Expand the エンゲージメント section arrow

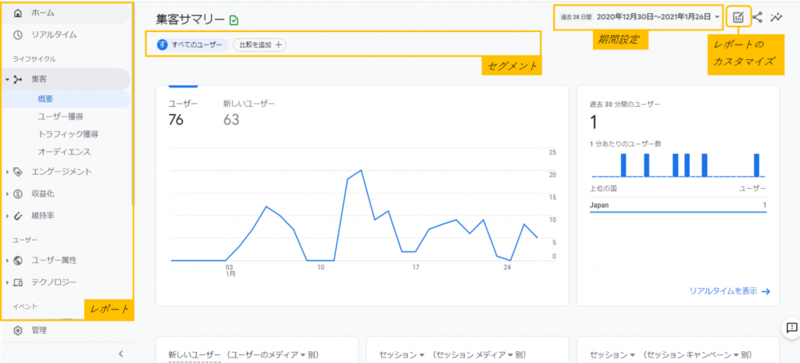pyautogui.click(x=7, y=172)
